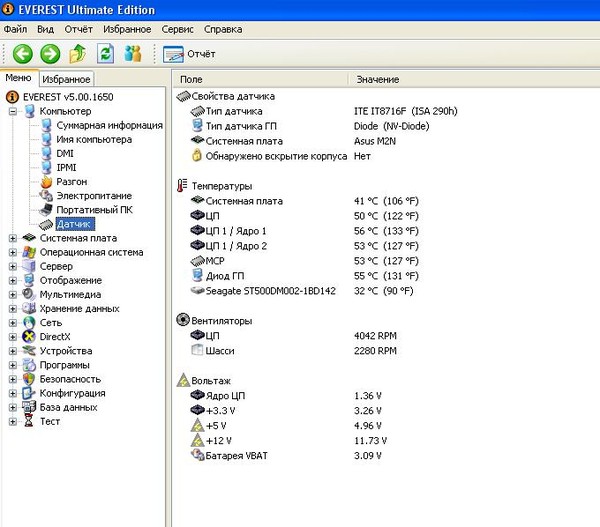Click the up-level folder arrow icon

point(78,54)
